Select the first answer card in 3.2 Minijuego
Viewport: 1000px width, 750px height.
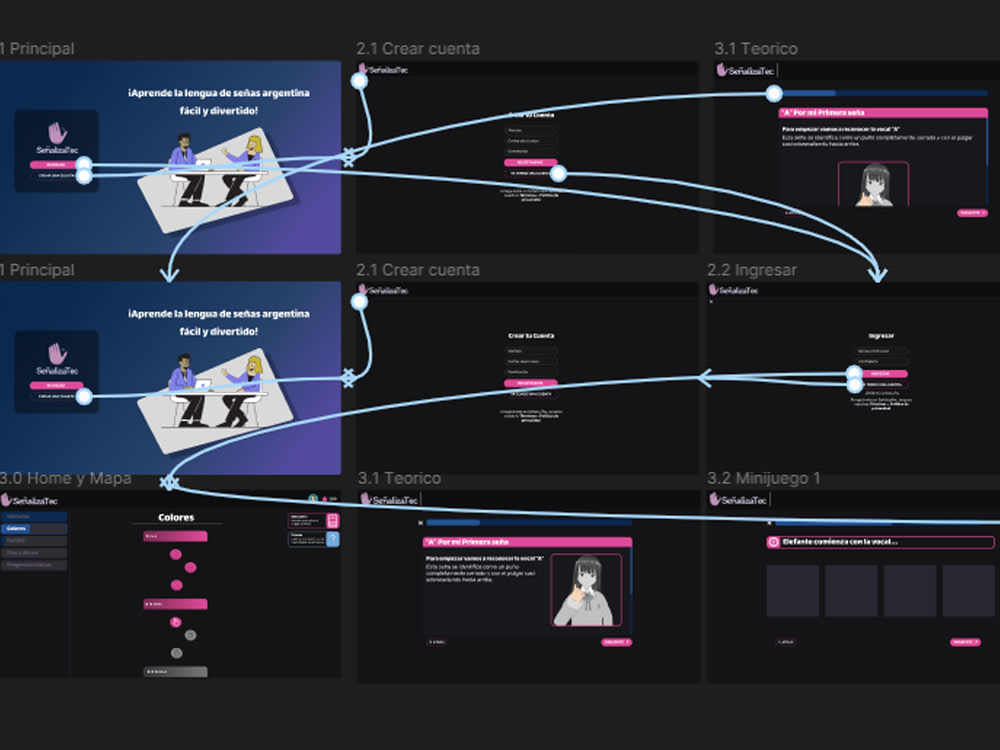[x=793, y=591]
